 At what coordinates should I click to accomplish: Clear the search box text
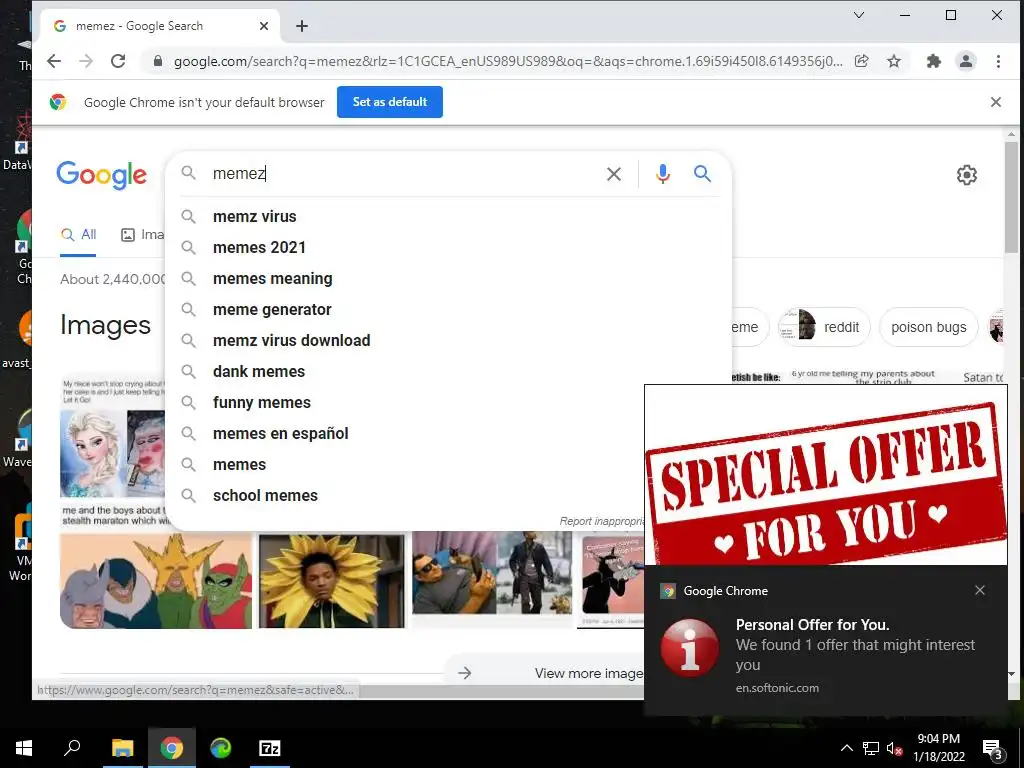(614, 174)
